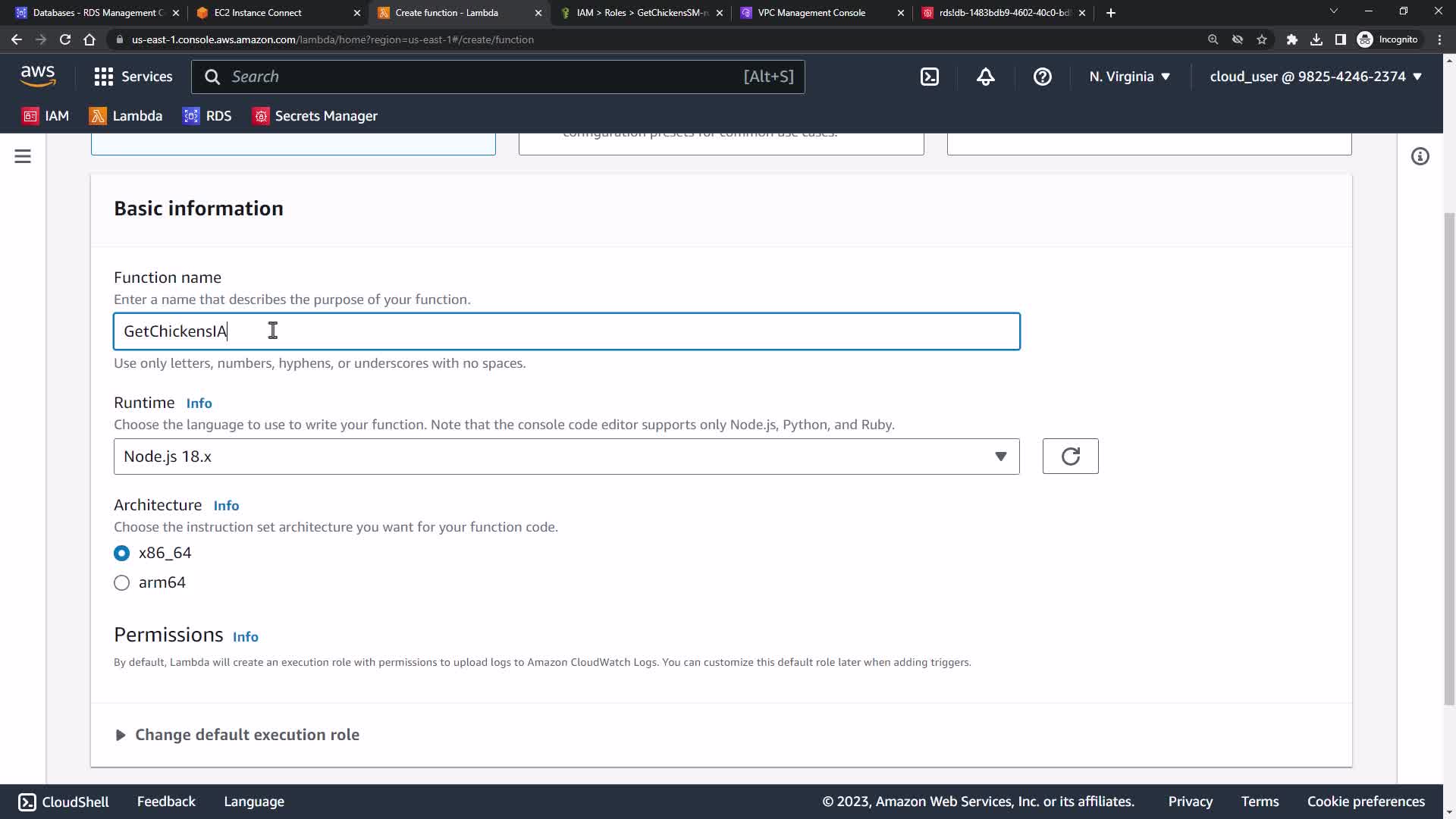Click the help question mark icon

pos(1042,77)
